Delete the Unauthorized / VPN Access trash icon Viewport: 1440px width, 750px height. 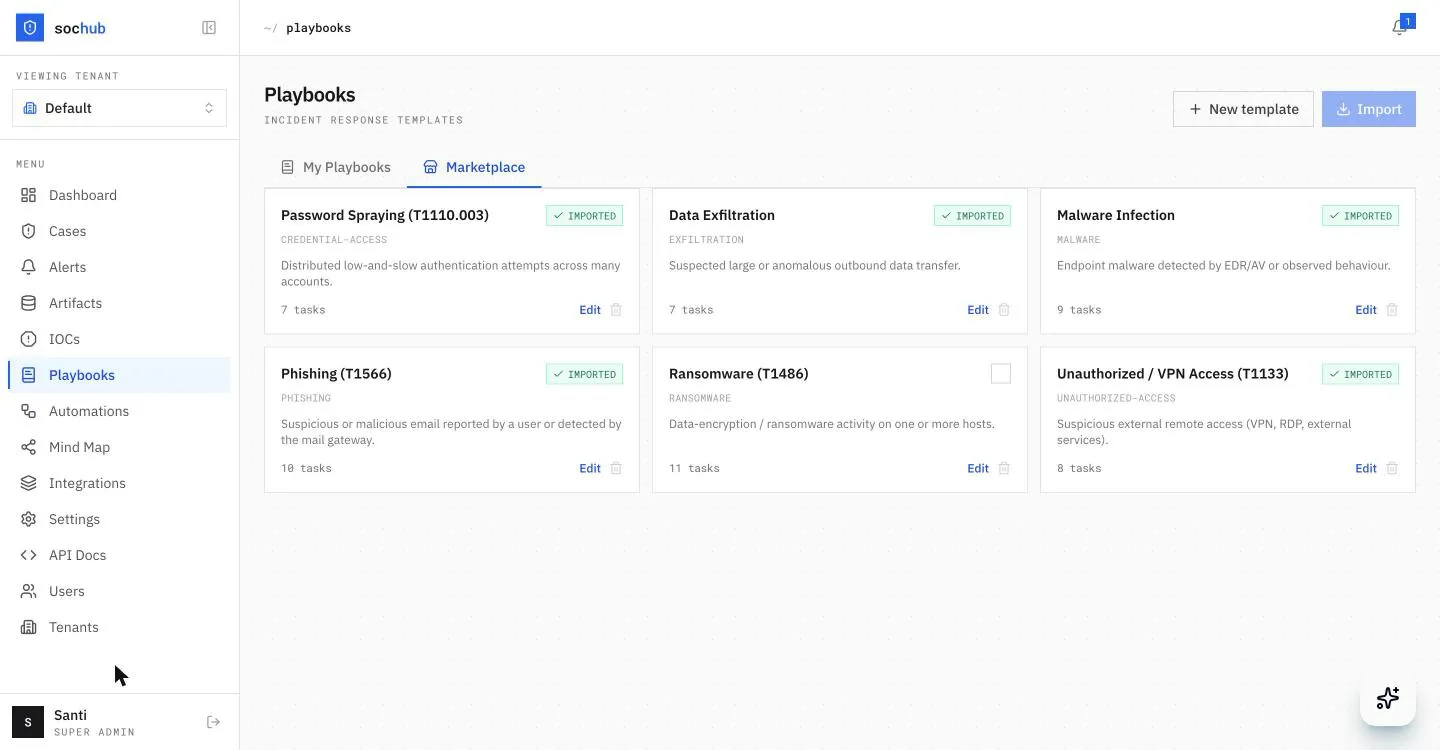(x=1392, y=468)
